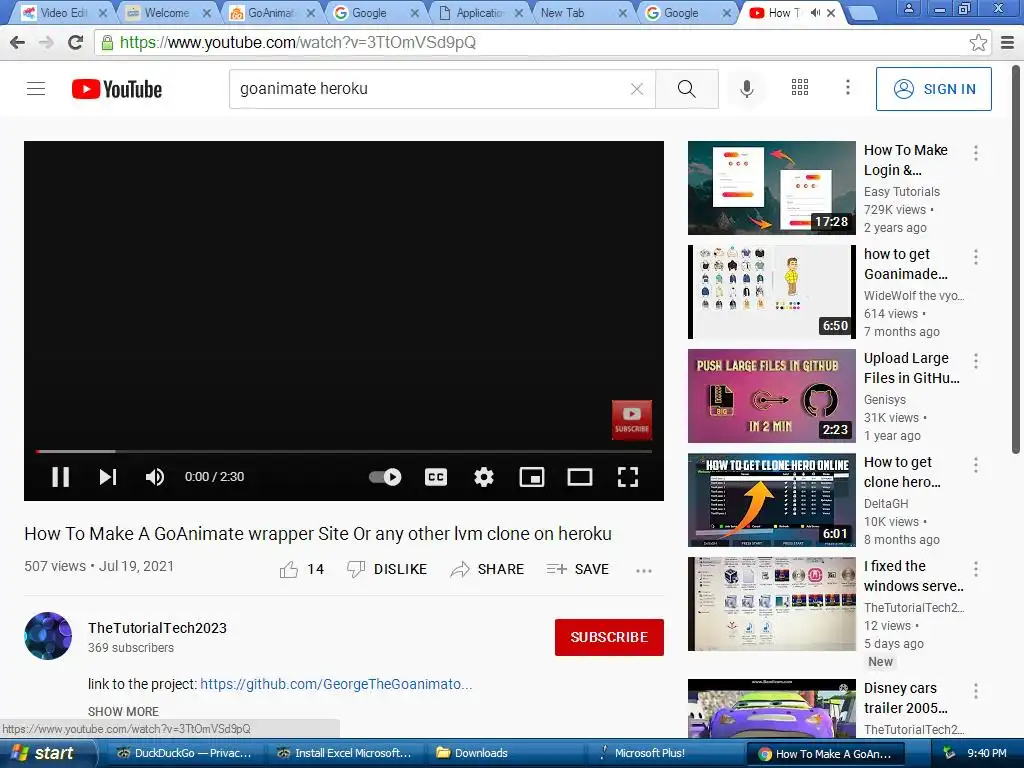Open the YouTube hamburger guide menu

coord(36,89)
